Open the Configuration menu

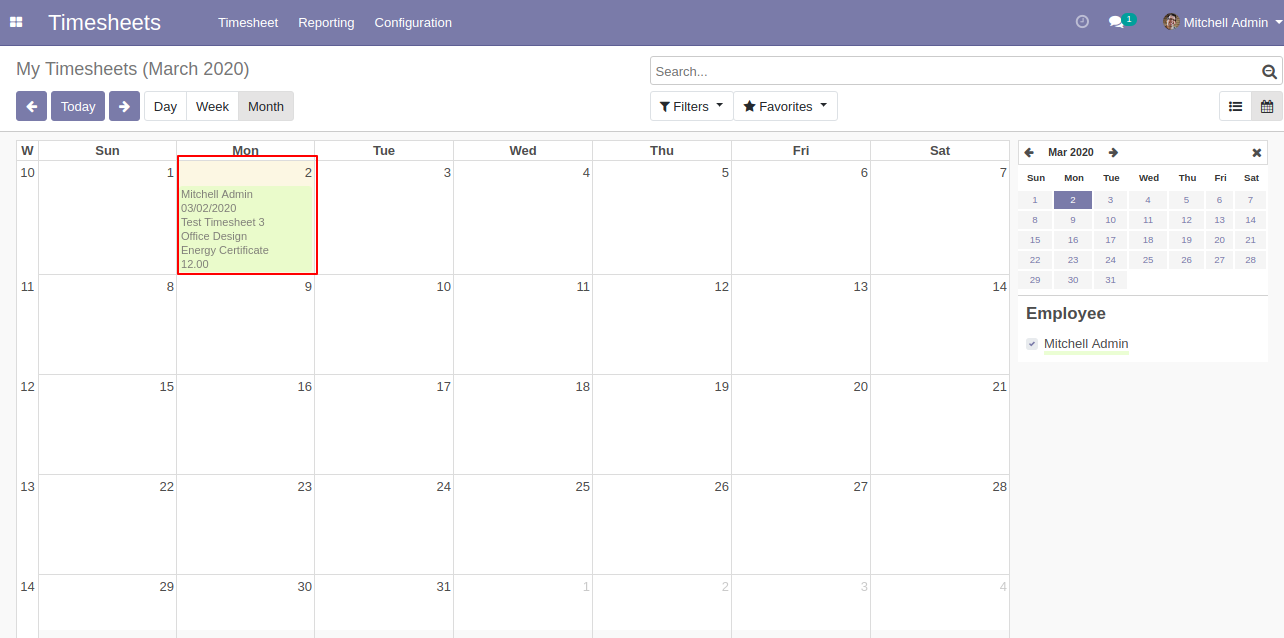point(413,22)
